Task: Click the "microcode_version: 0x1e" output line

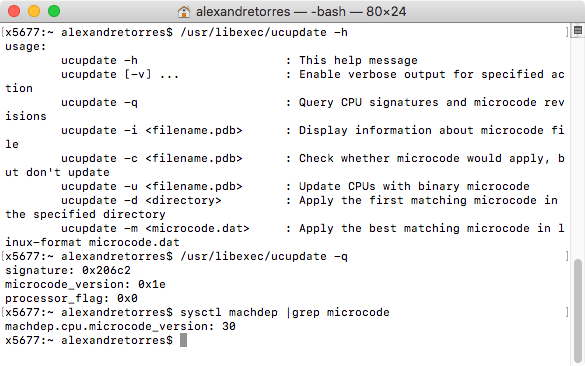Action: (x=85, y=284)
